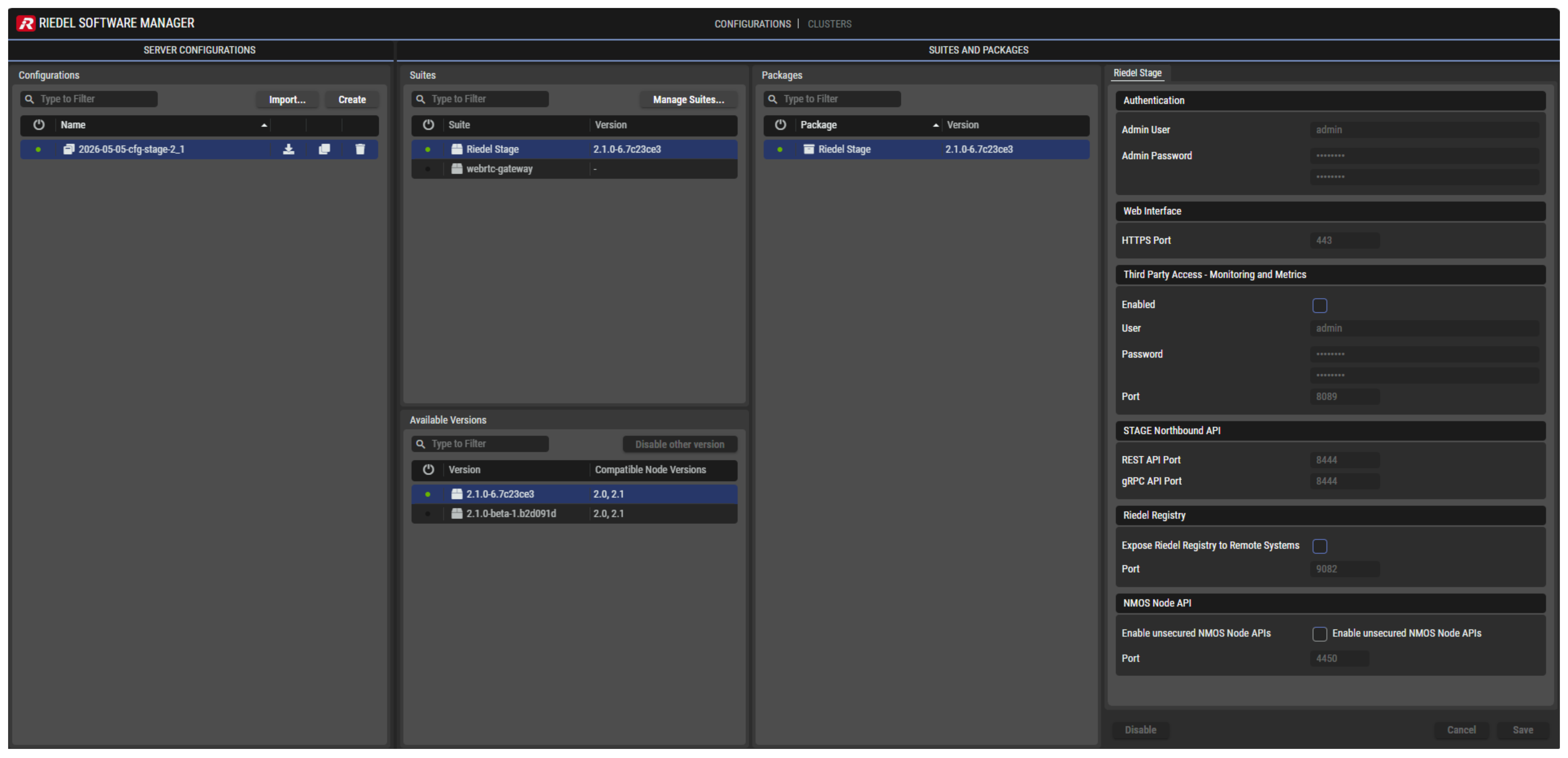Click the Third Party Access User field
1568x758 pixels.
(x=1424, y=328)
